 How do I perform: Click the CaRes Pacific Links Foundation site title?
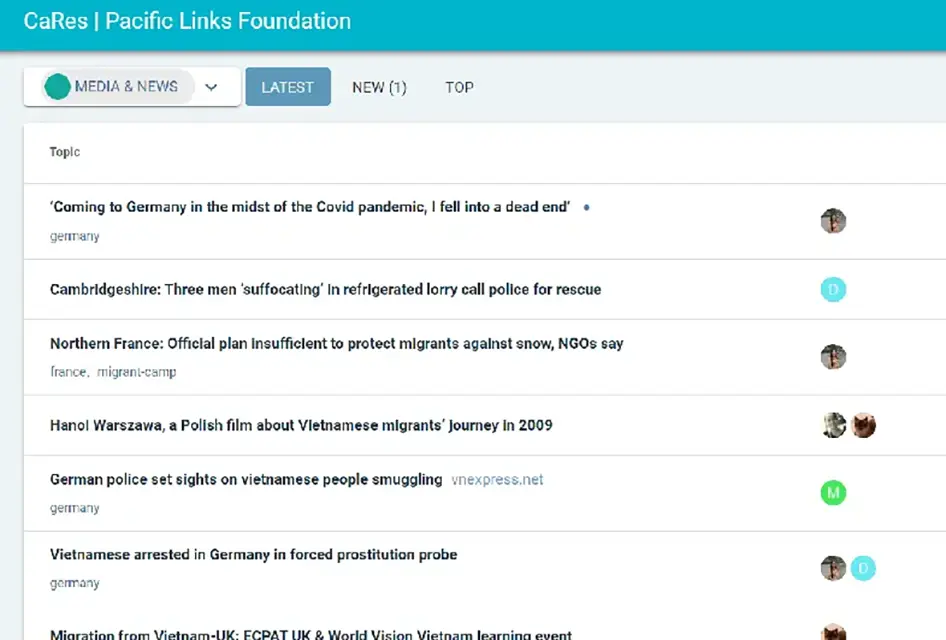[x=187, y=21]
